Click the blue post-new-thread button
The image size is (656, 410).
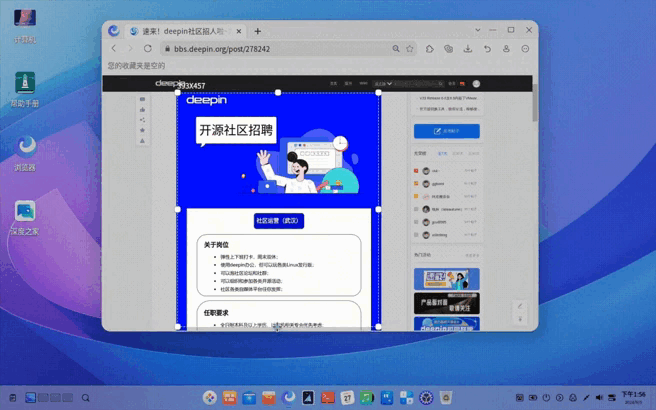coord(447,131)
